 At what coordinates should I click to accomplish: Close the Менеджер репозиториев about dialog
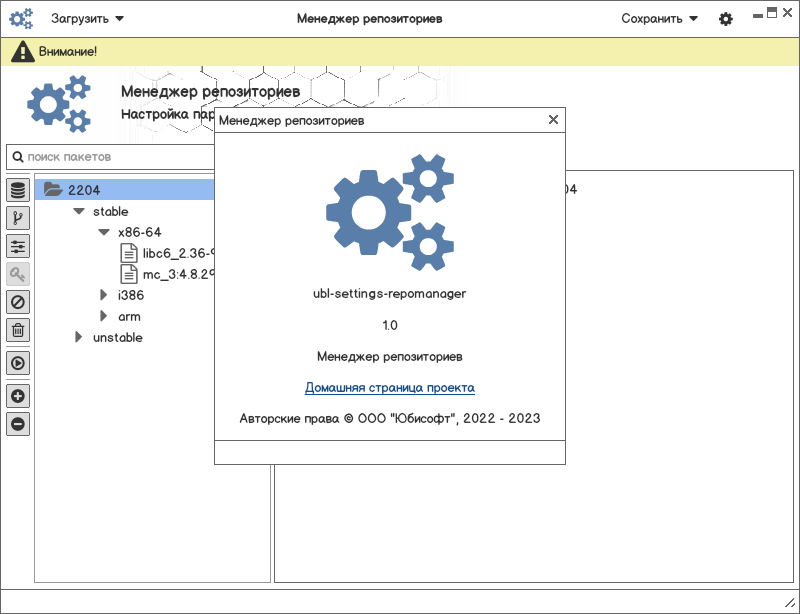click(x=553, y=120)
